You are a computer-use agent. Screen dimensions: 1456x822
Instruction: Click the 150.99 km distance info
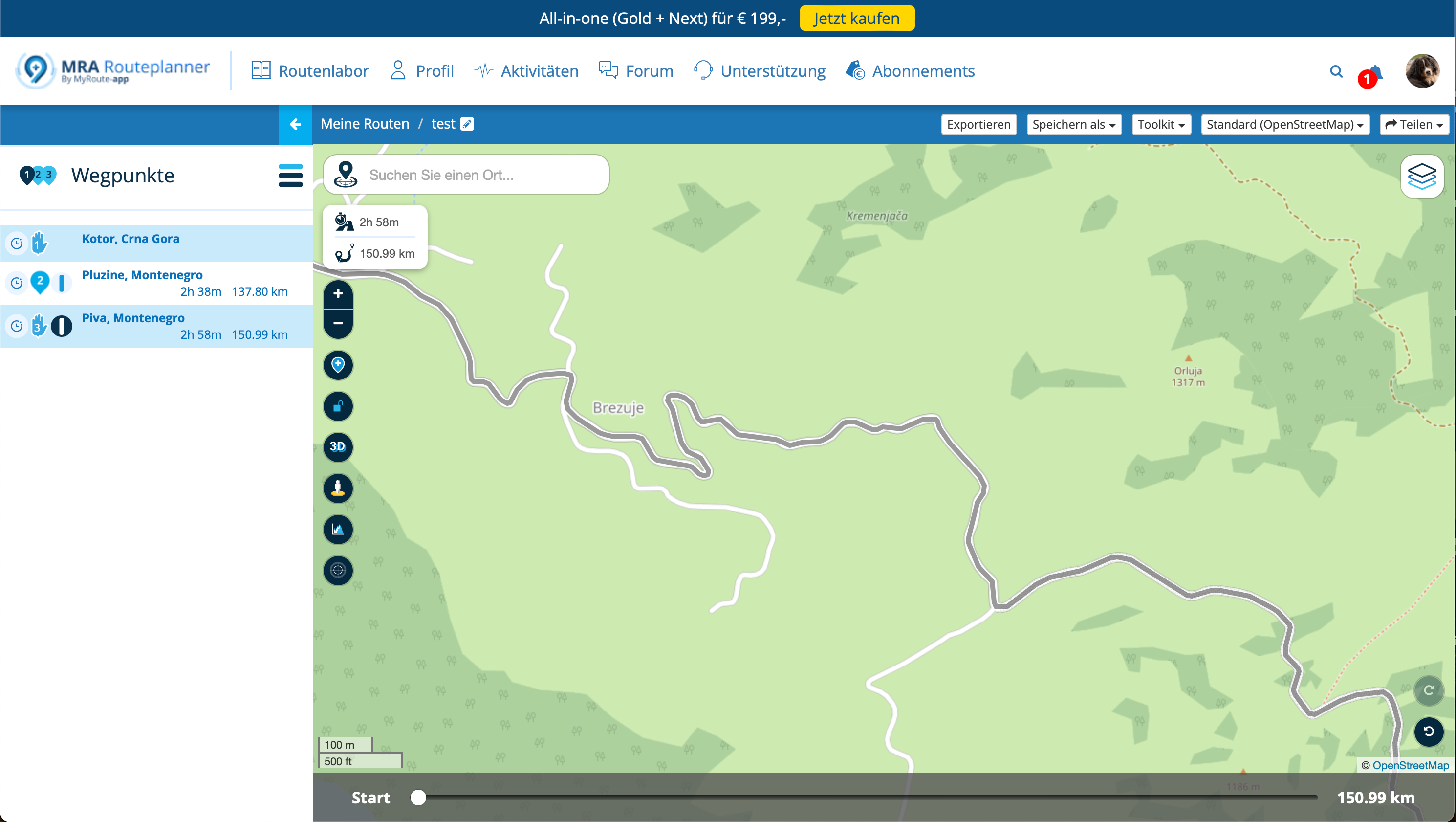(x=375, y=253)
